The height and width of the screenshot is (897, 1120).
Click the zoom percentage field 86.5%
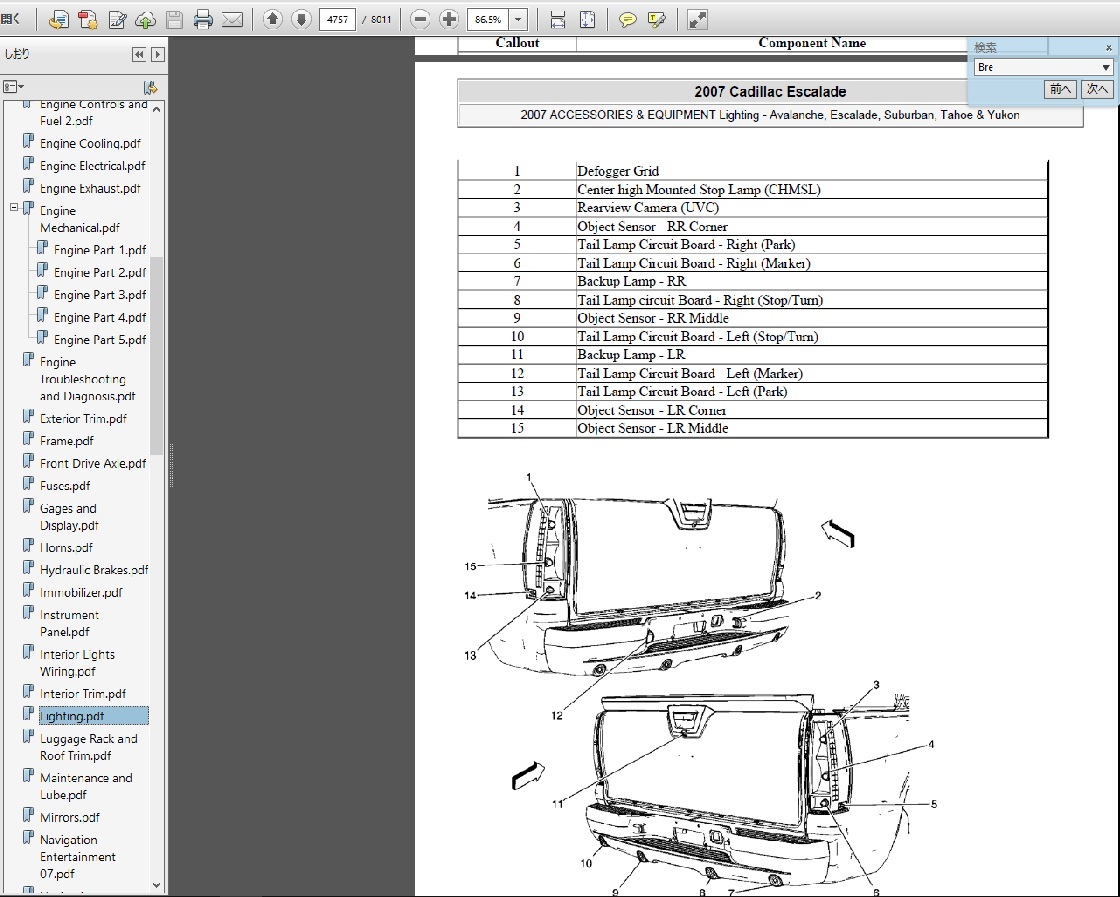[489, 19]
